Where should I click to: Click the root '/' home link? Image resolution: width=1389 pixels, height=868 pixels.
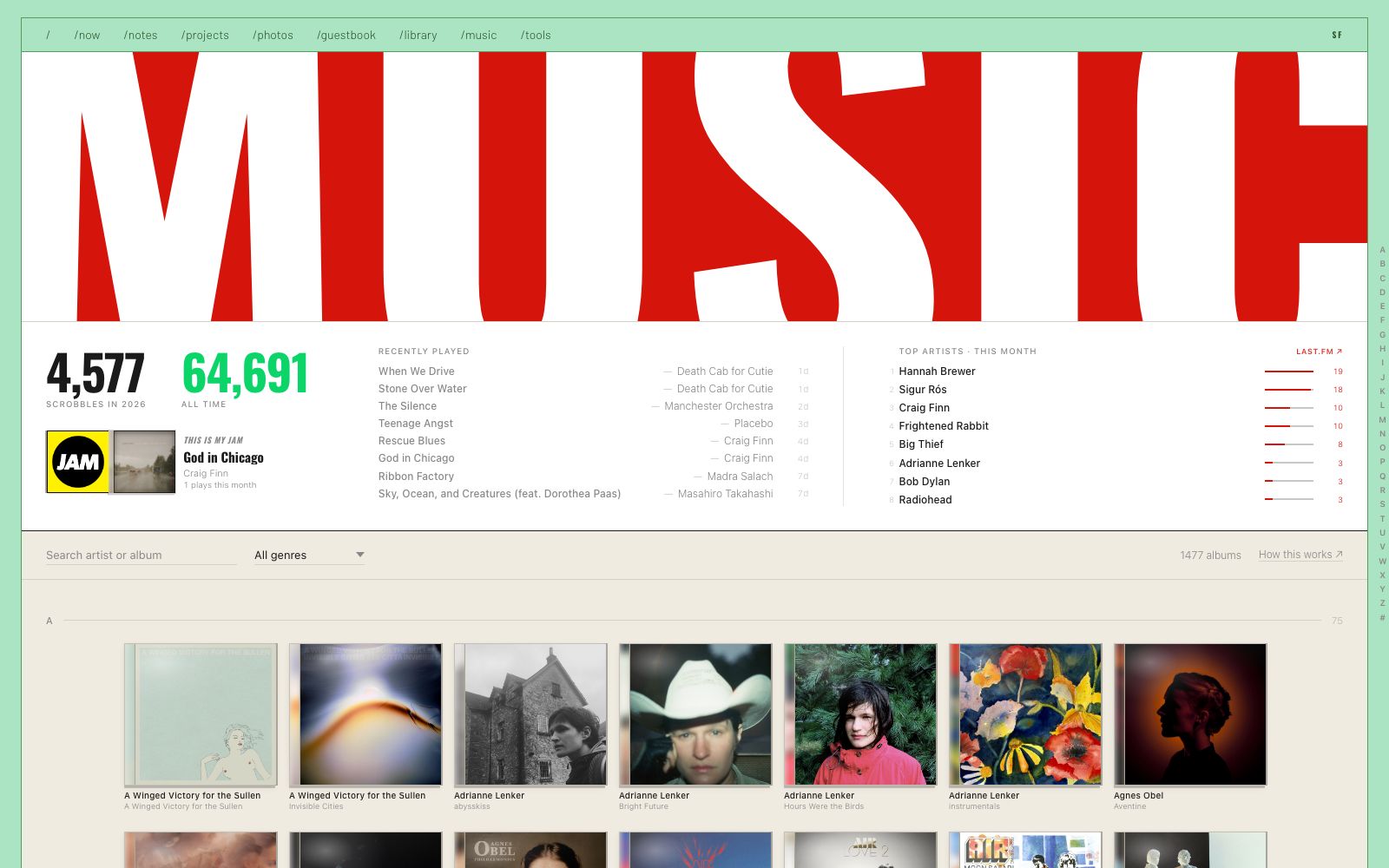[x=48, y=36]
